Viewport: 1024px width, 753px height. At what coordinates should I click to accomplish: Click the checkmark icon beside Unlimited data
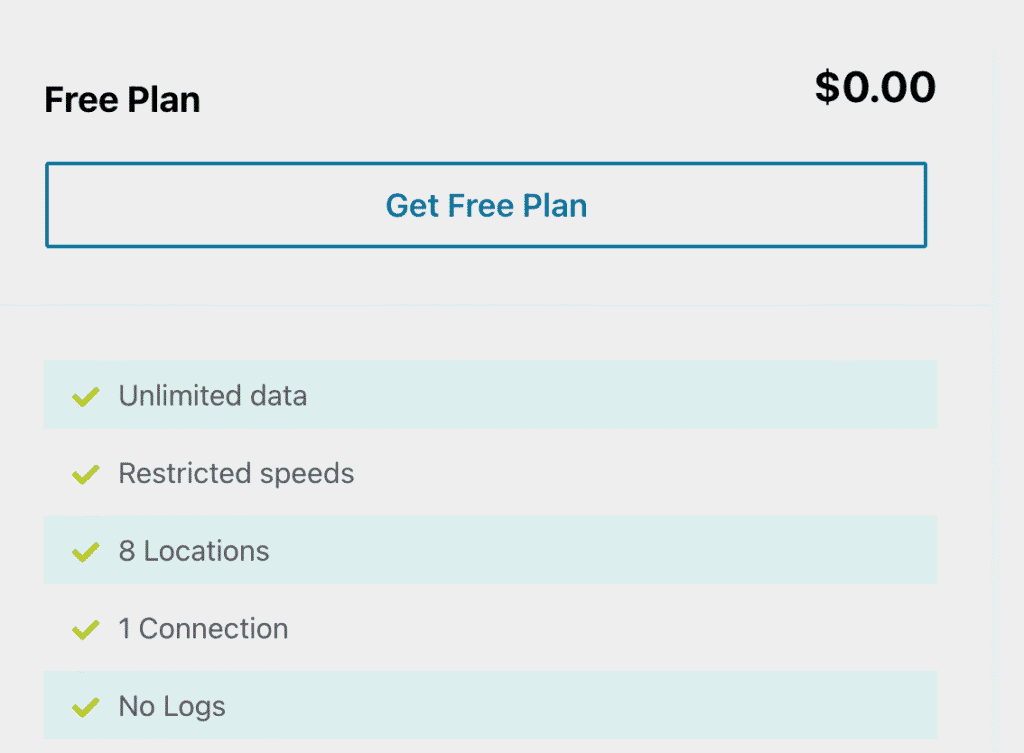click(x=86, y=397)
